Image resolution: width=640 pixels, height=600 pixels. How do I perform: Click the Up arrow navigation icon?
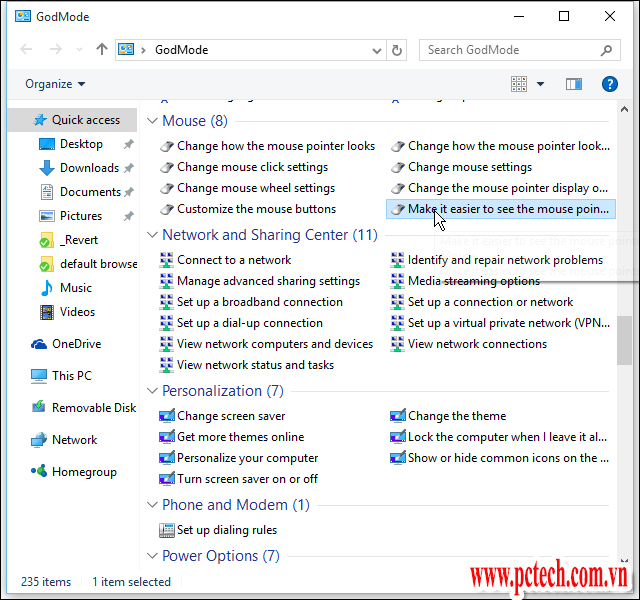pos(101,50)
